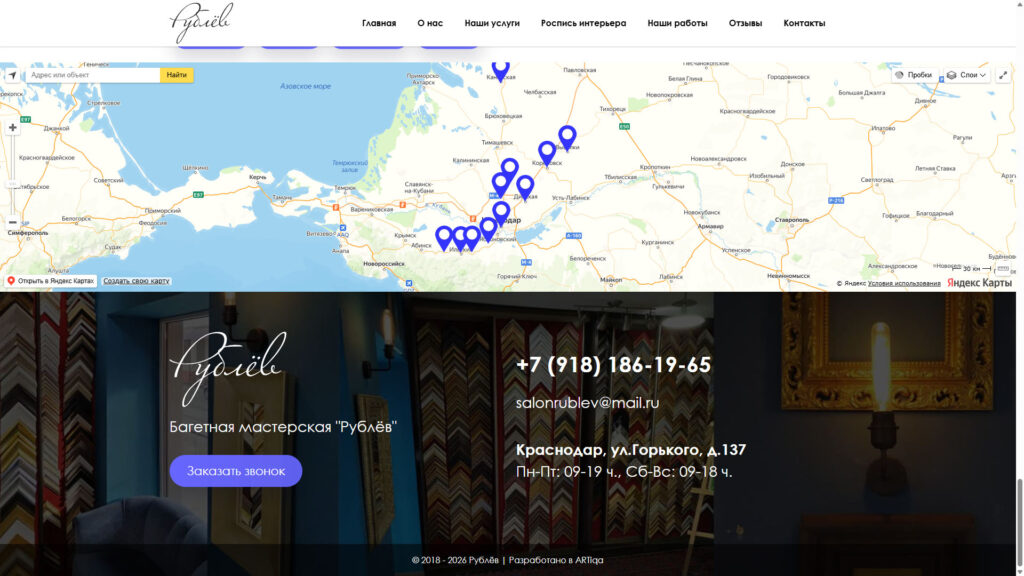Select the northernmost map pin near Kanevskaya

pos(500,69)
